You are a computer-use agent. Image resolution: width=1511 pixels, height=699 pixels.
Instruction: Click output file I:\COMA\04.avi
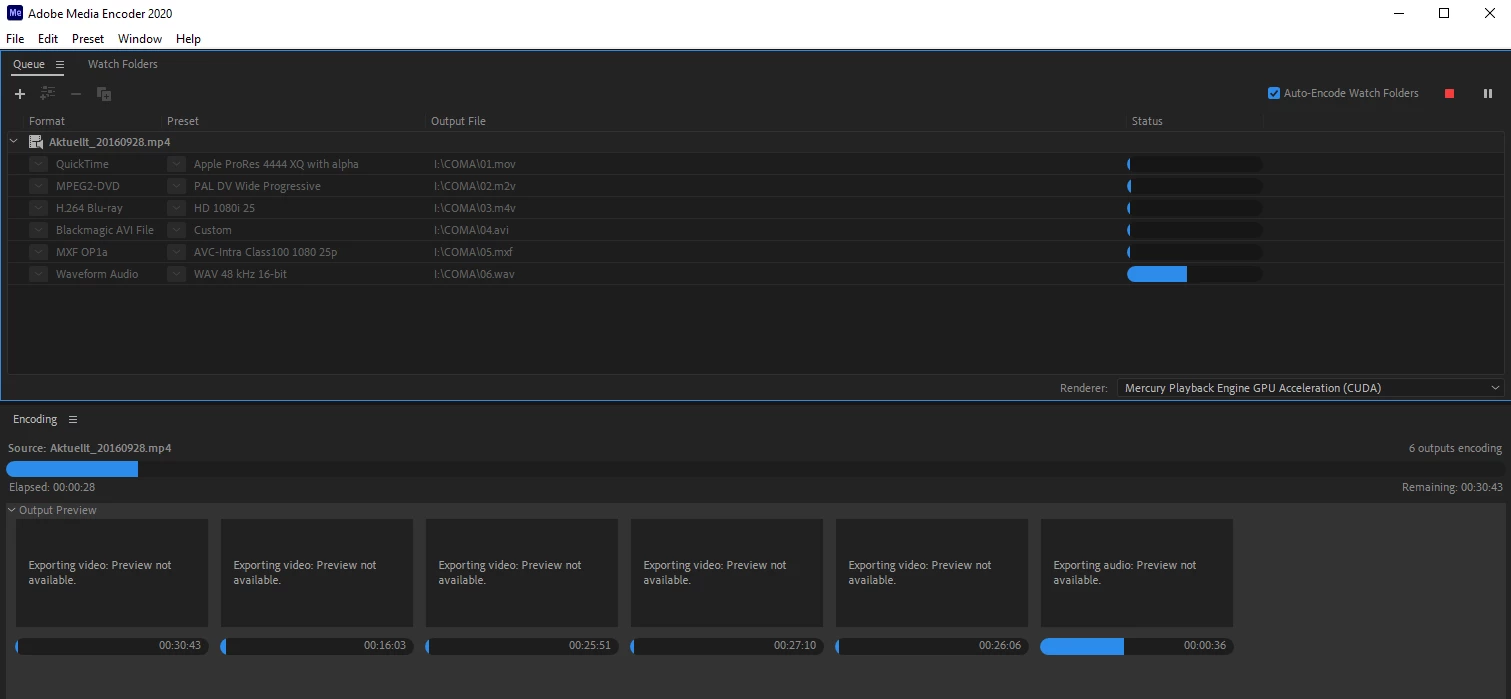pyautogui.click(x=472, y=230)
